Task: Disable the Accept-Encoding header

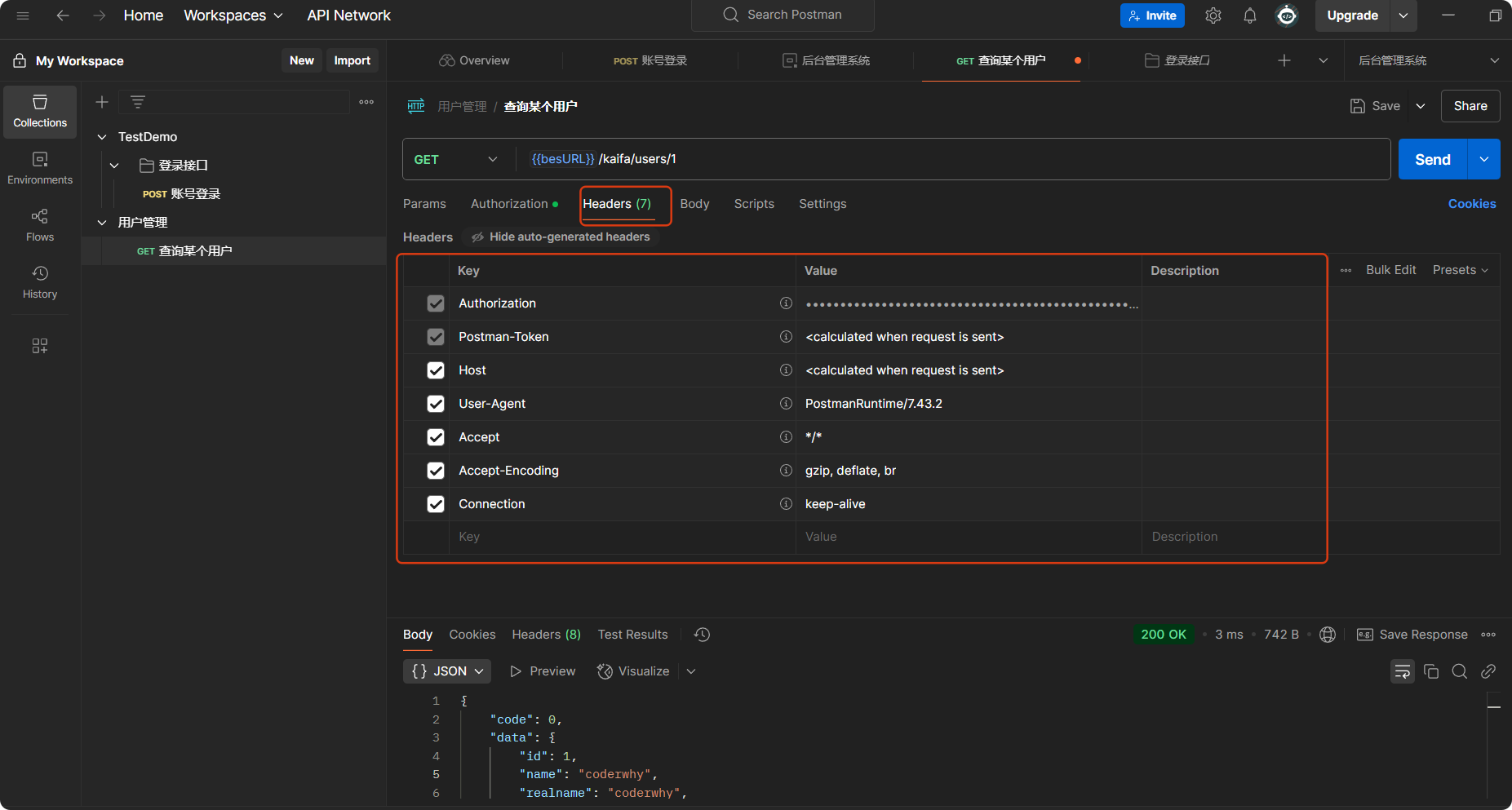Action: pyautogui.click(x=436, y=471)
